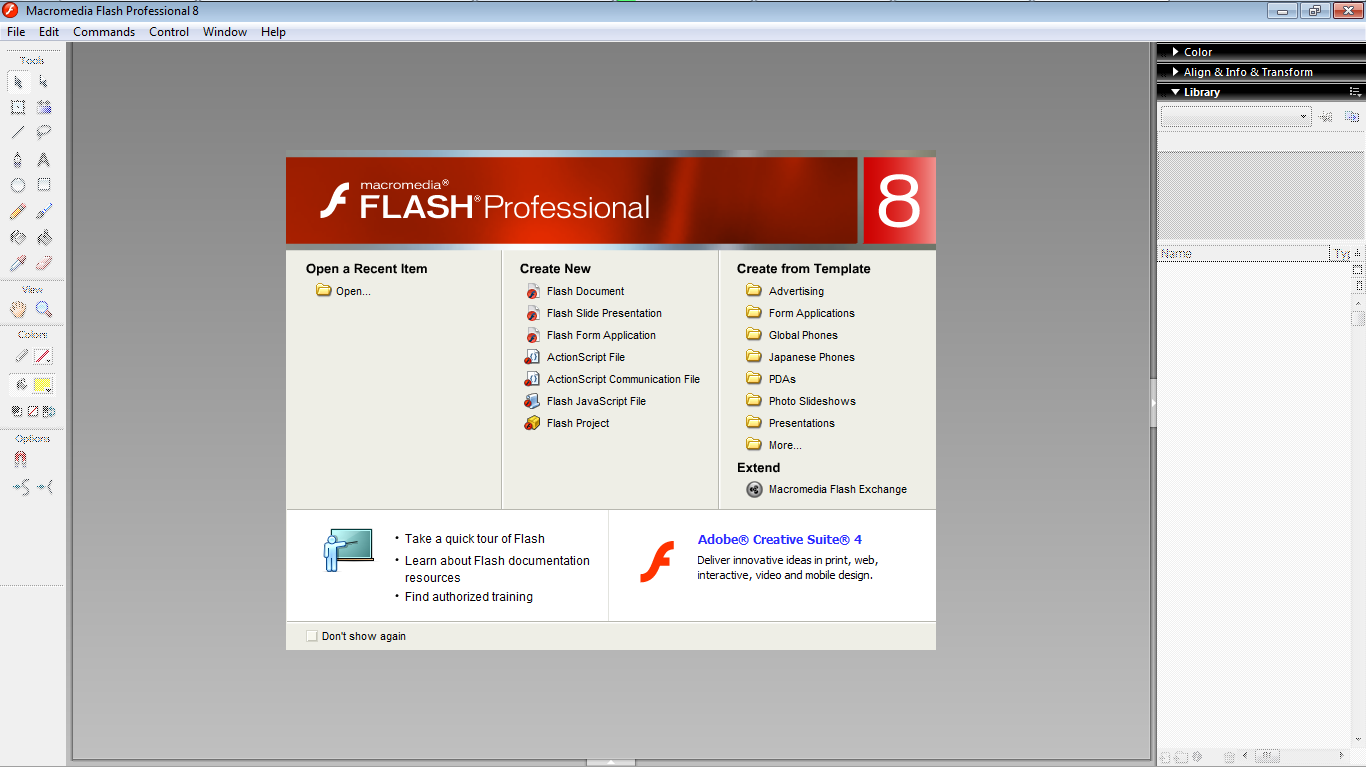
Task: Create a new Flash Project
Action: (567, 423)
